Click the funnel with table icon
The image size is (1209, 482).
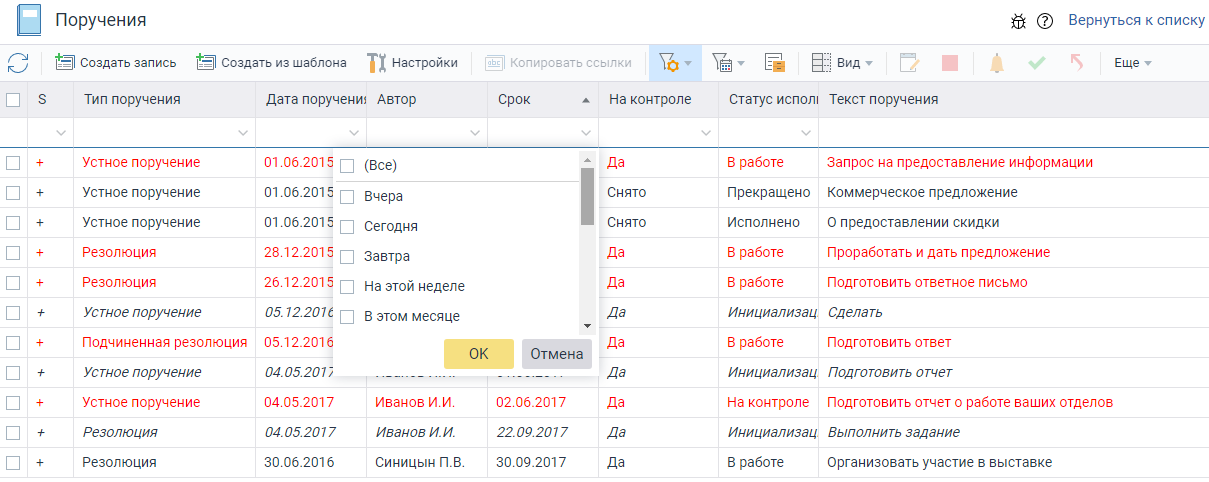[723, 63]
